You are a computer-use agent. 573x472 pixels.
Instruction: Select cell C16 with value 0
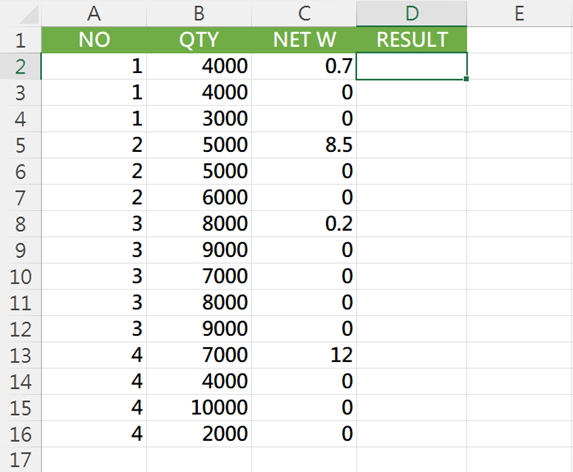click(304, 434)
